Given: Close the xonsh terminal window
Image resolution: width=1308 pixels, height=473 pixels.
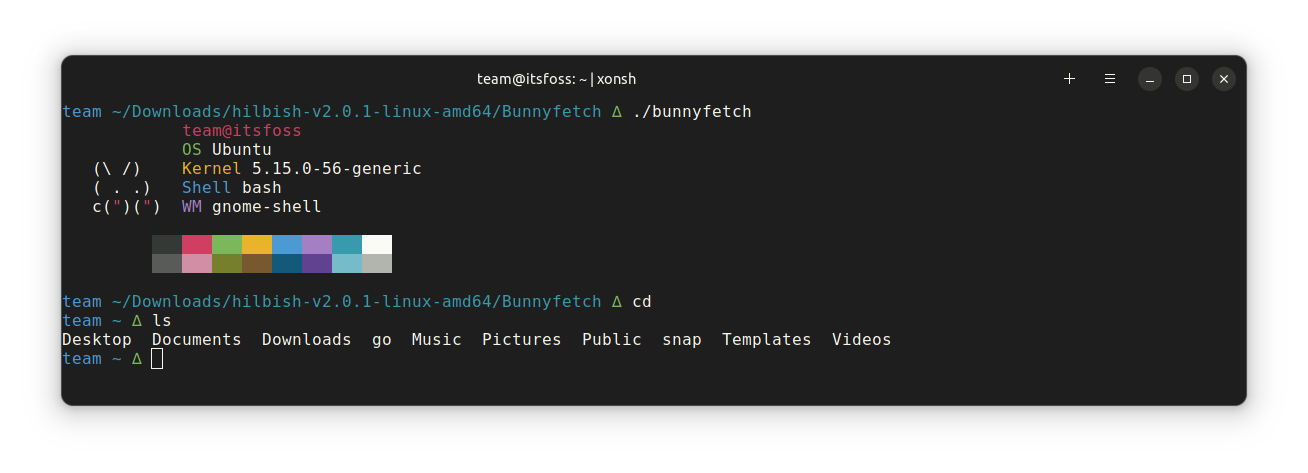Looking at the screenshot, I should pos(1224,79).
